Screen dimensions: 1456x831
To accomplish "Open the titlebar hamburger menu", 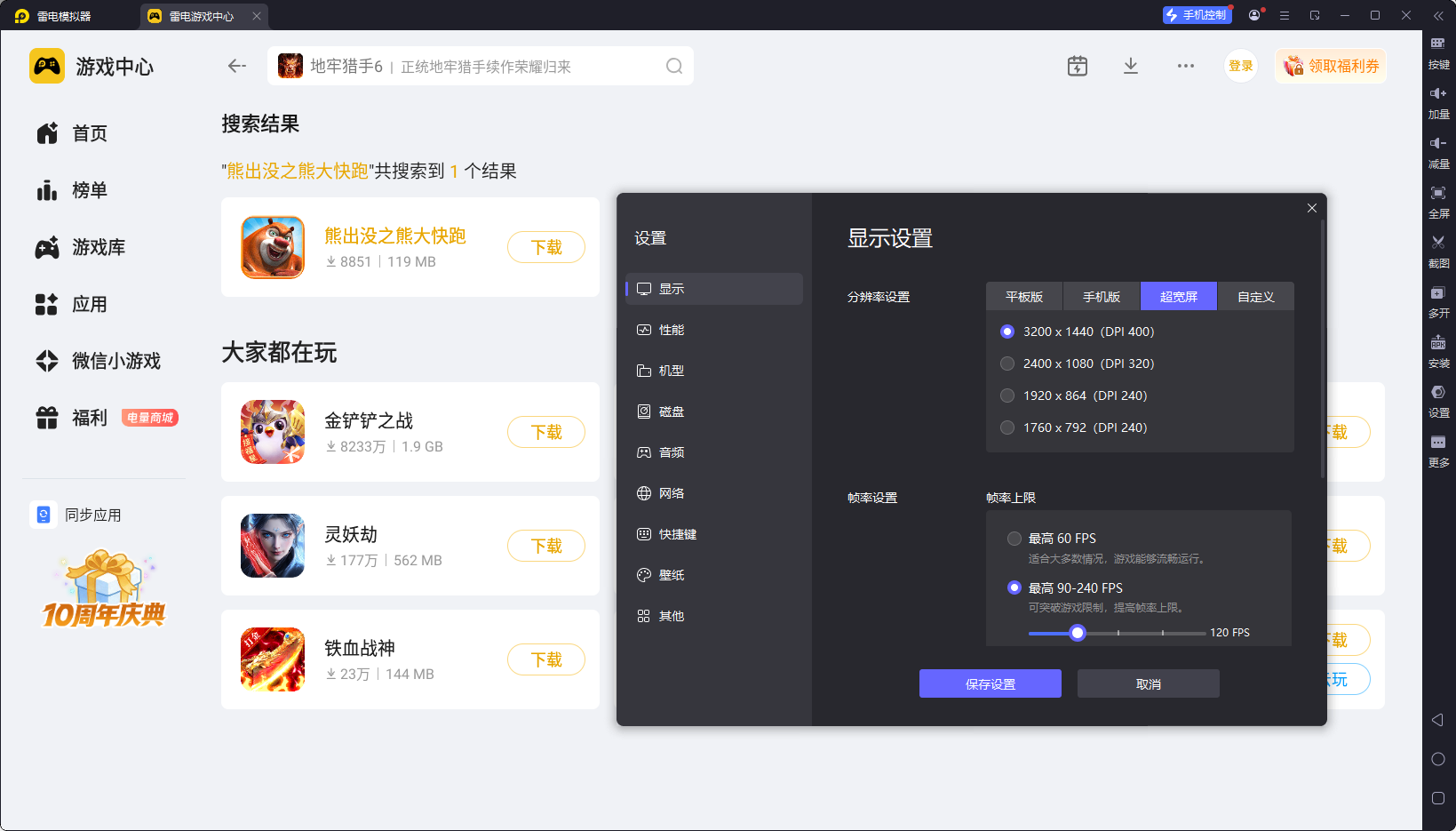I will click(x=1284, y=15).
